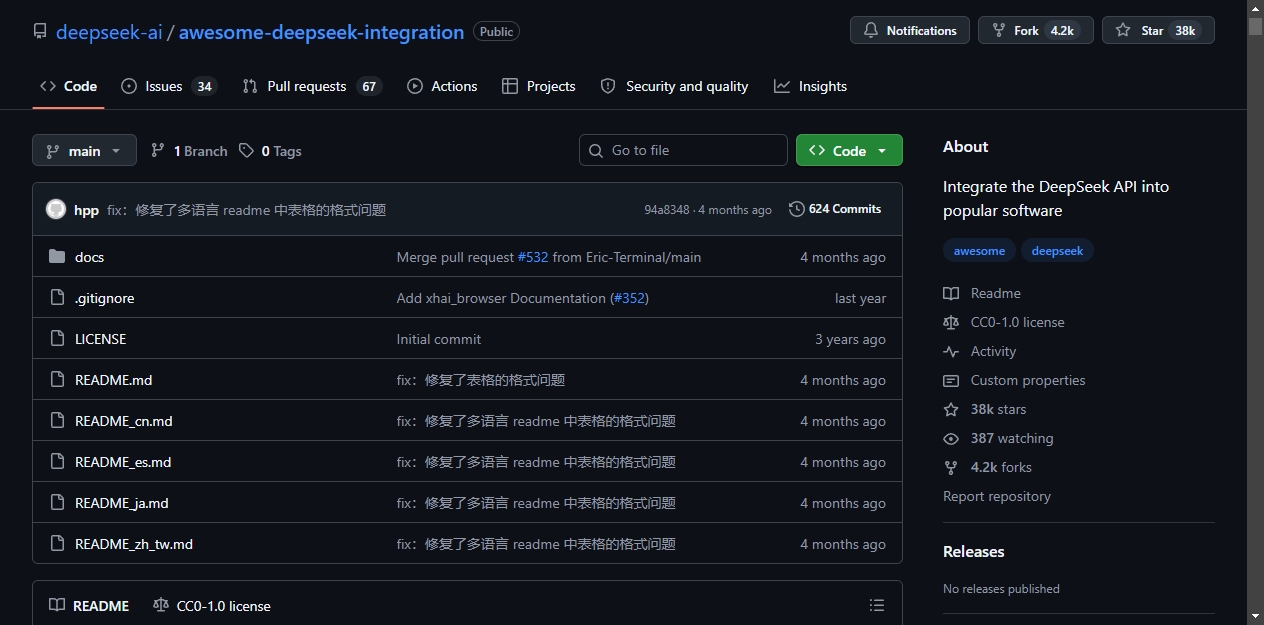View the Insights tab
Image resolution: width=1264 pixels, height=625 pixels.
coord(810,86)
